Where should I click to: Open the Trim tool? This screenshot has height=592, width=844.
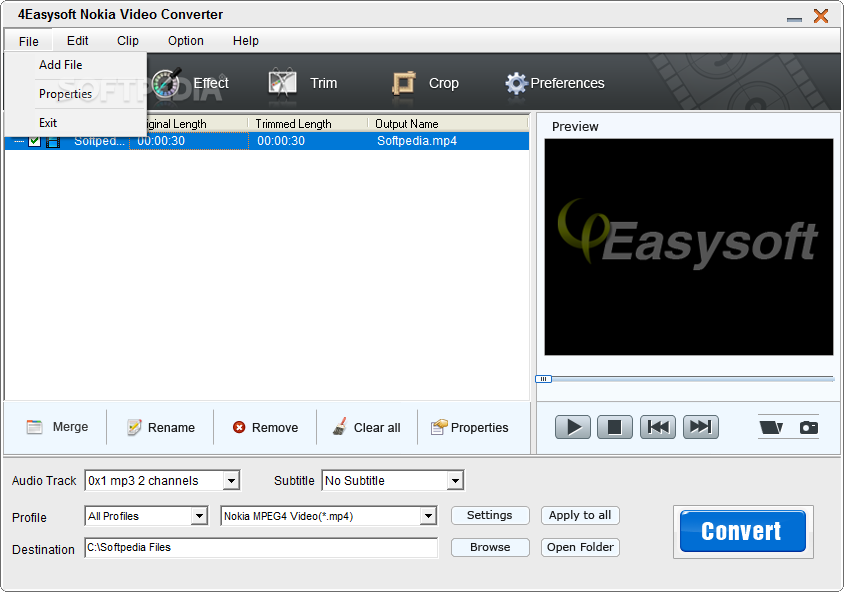303,83
